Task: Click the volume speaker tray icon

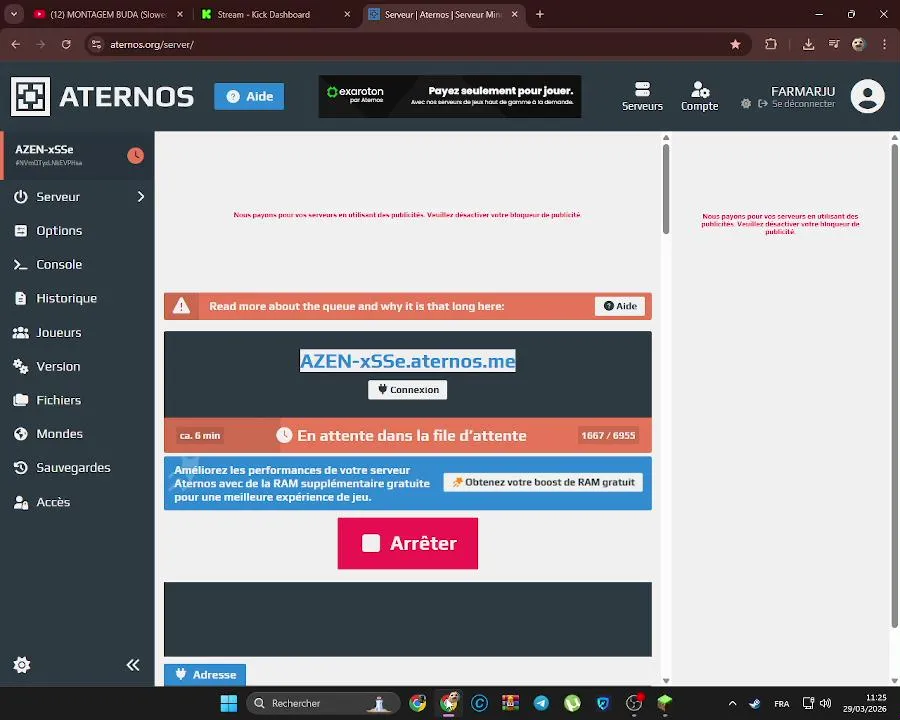Action: 825,703
